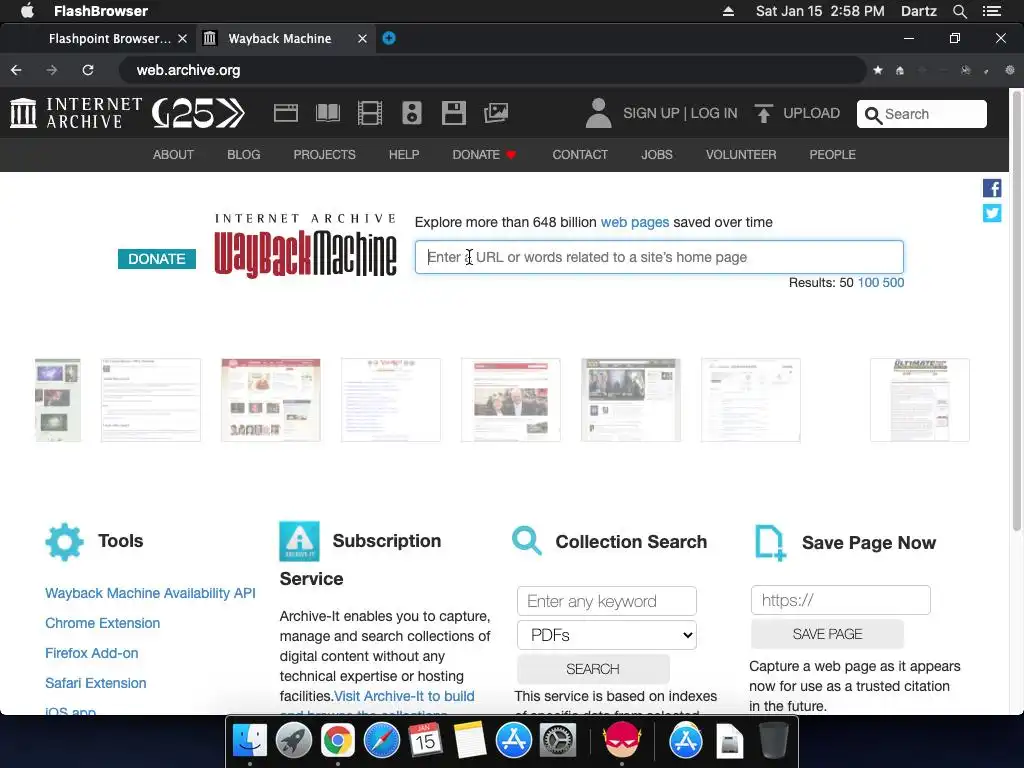This screenshot has width=1024, height=768.
Task: Focus the header Search box
Action: (x=921, y=114)
